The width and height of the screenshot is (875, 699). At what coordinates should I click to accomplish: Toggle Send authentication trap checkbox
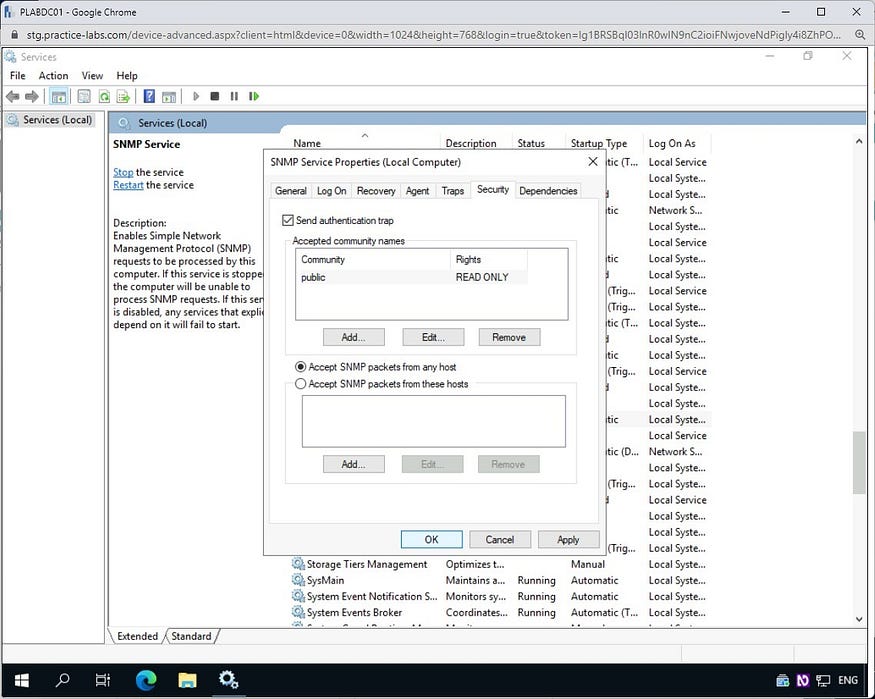tap(288, 220)
